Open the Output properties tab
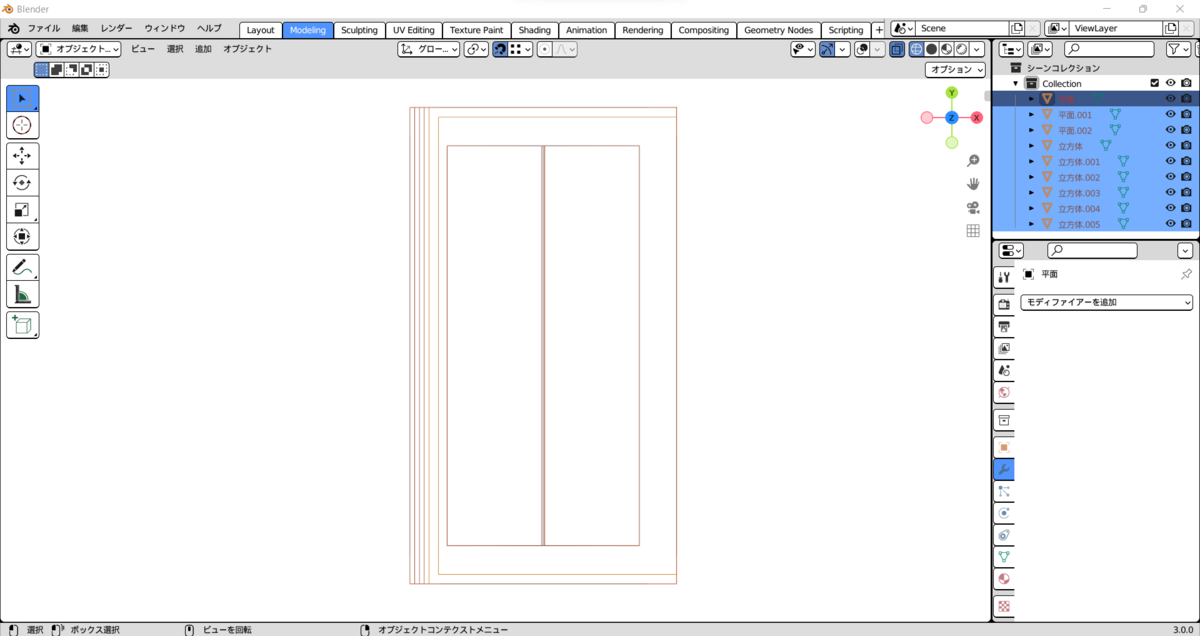The image size is (1200, 636). click(1004, 326)
